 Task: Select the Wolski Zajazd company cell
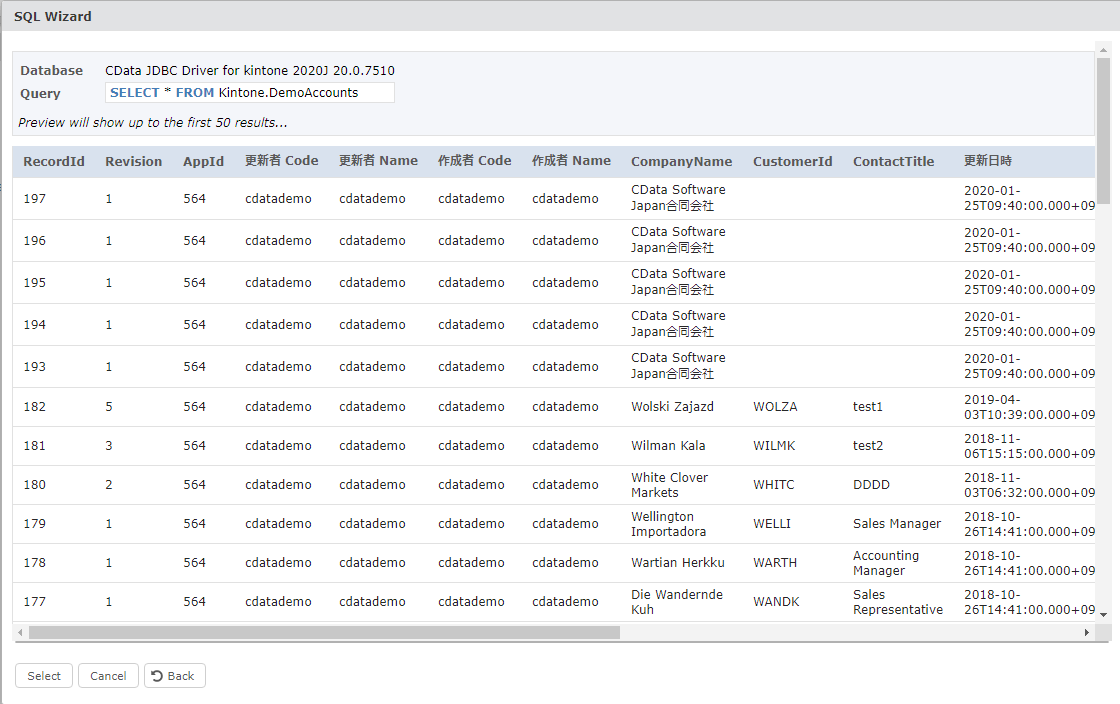[x=672, y=407]
